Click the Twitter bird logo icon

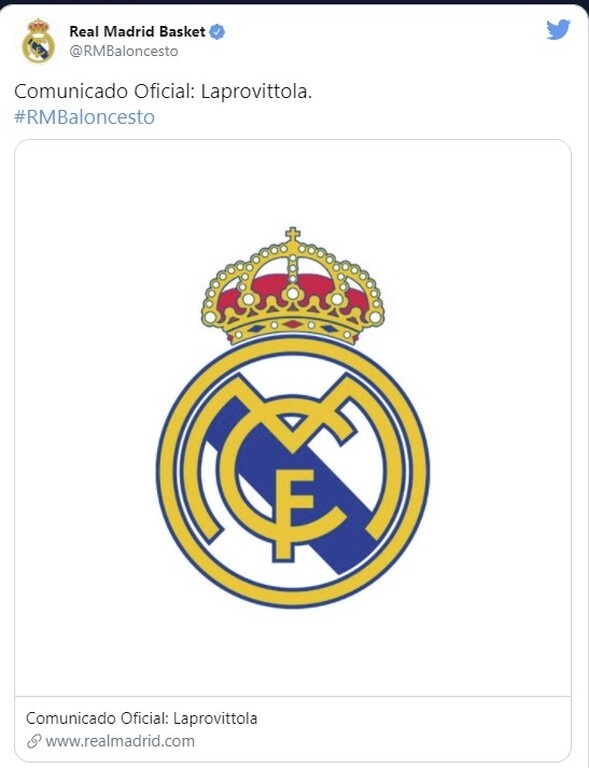[558, 30]
